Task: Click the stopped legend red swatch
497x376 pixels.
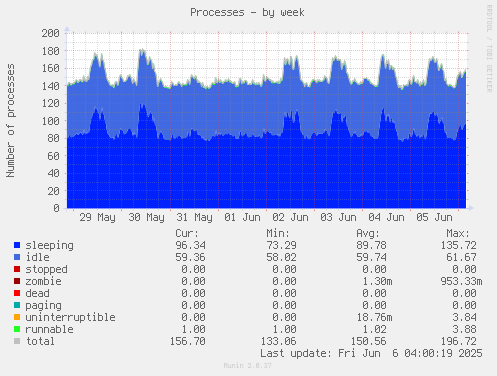Action: pyautogui.click(x=17, y=269)
